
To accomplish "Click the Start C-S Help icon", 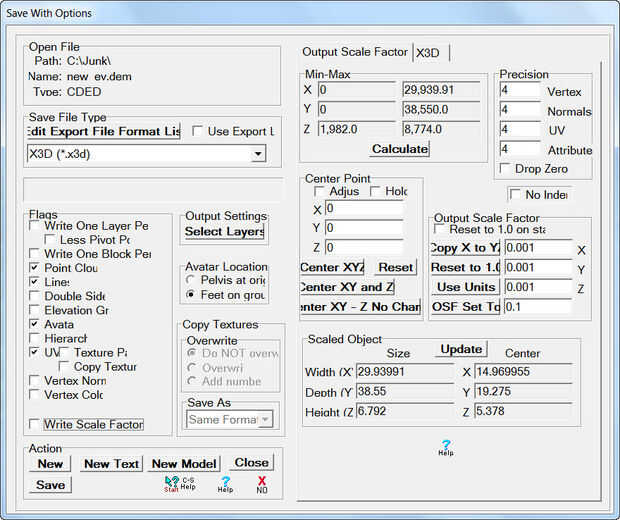I will (180, 484).
